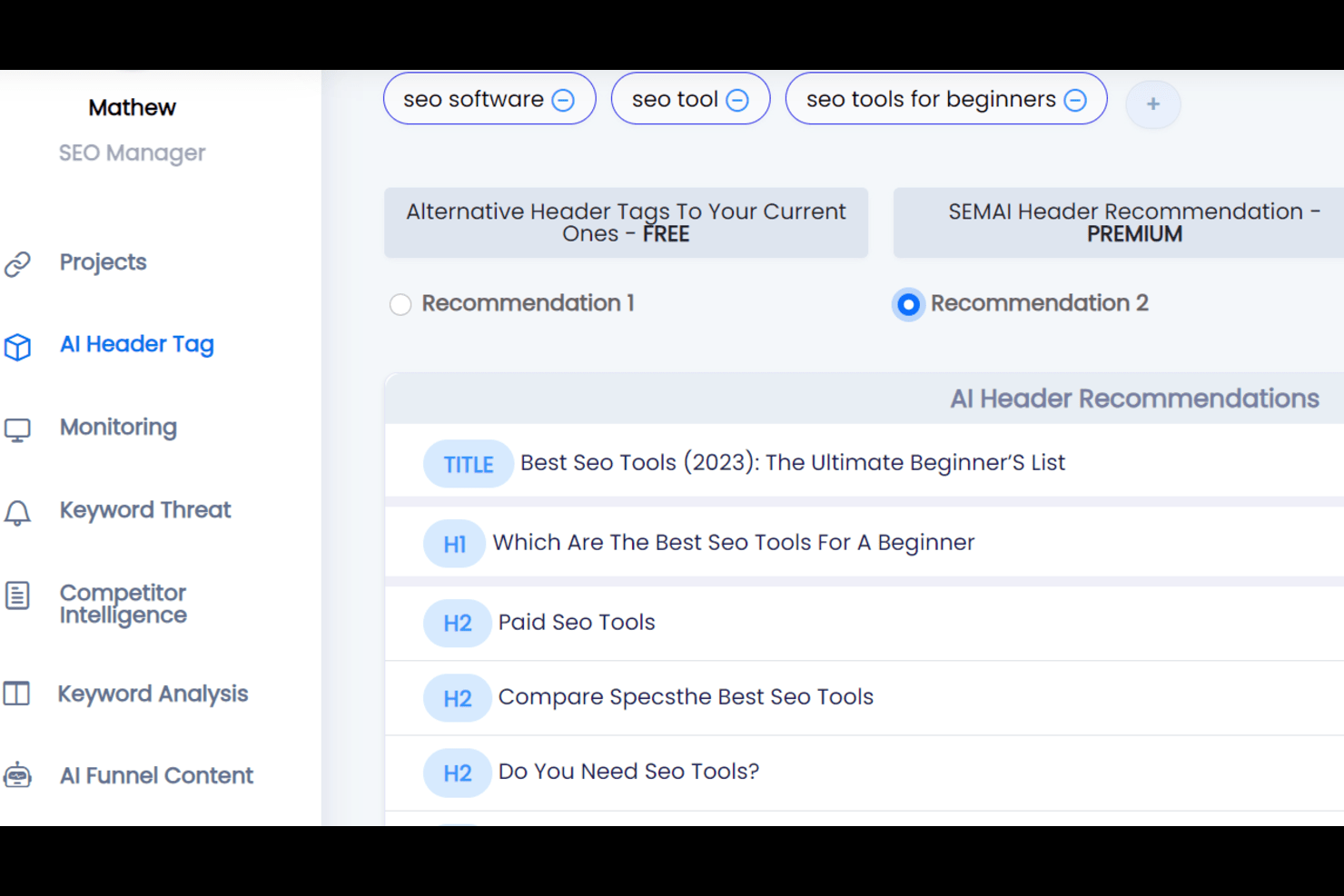The image size is (1344, 896).
Task: Select the Recommendation 2 radio button
Action: 908,304
